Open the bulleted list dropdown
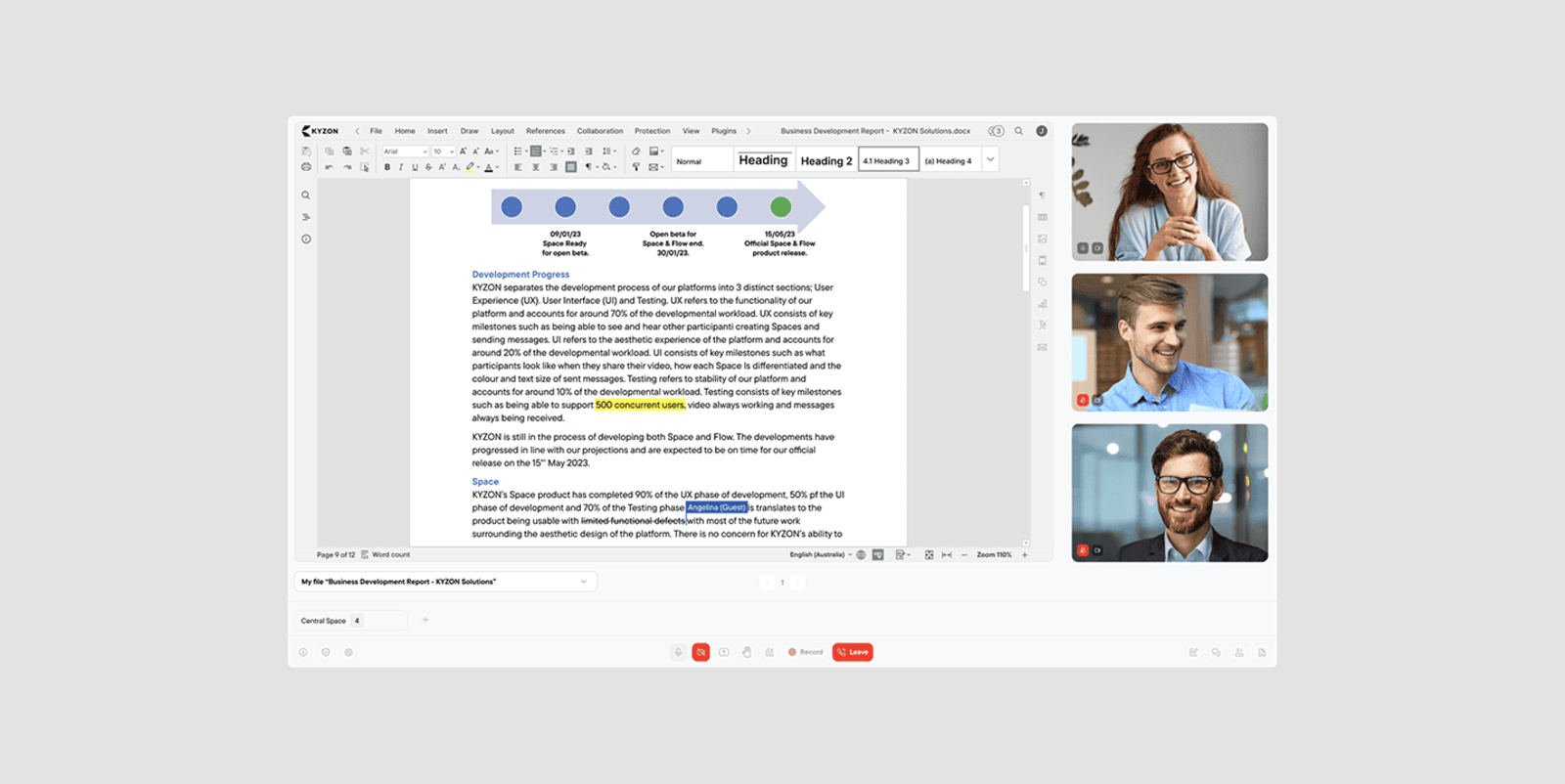 (x=519, y=152)
